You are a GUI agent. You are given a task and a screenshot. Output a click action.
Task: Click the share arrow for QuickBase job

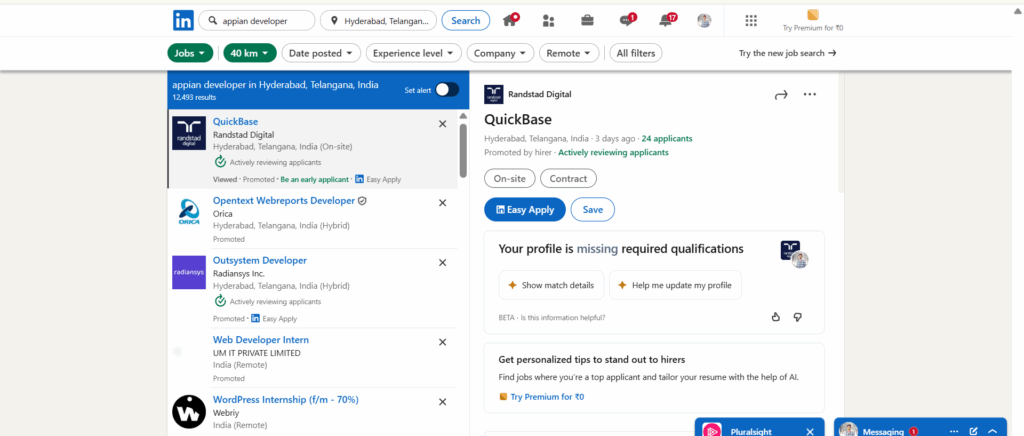[780, 95]
